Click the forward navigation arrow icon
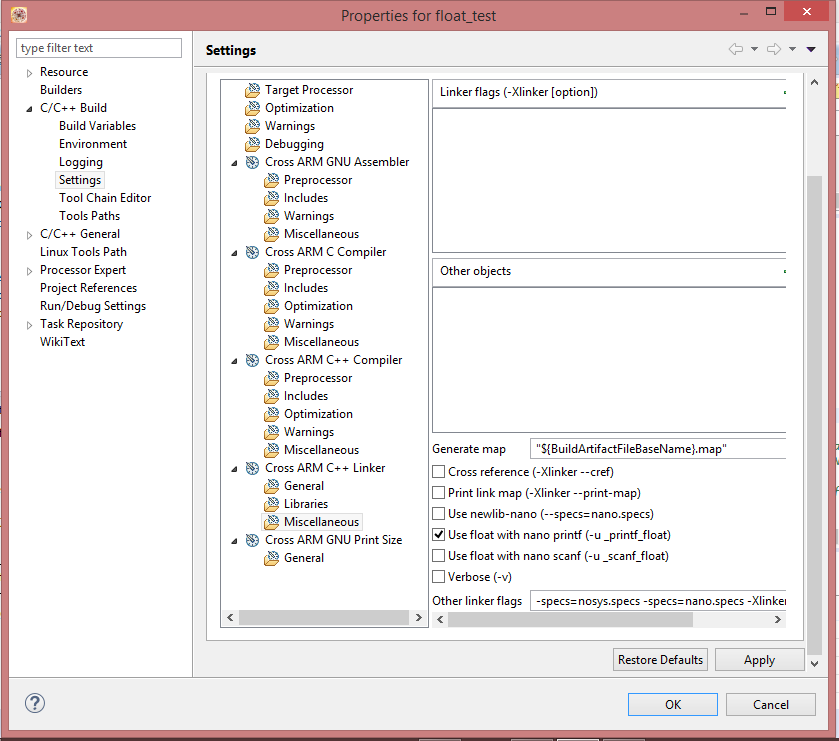839x741 pixels. (x=774, y=49)
